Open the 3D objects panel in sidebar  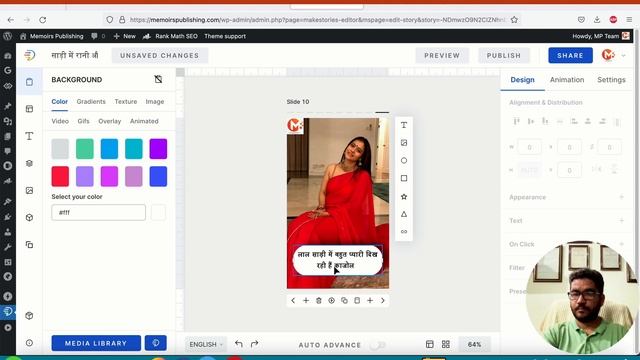(29, 218)
